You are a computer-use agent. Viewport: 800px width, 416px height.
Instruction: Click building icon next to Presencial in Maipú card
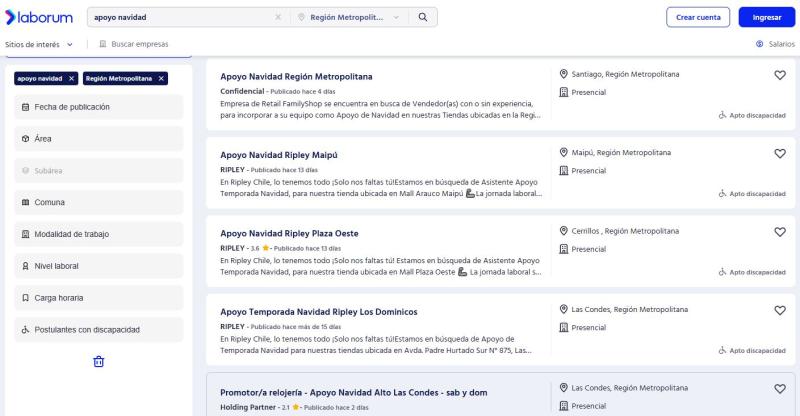pyautogui.click(x=563, y=170)
